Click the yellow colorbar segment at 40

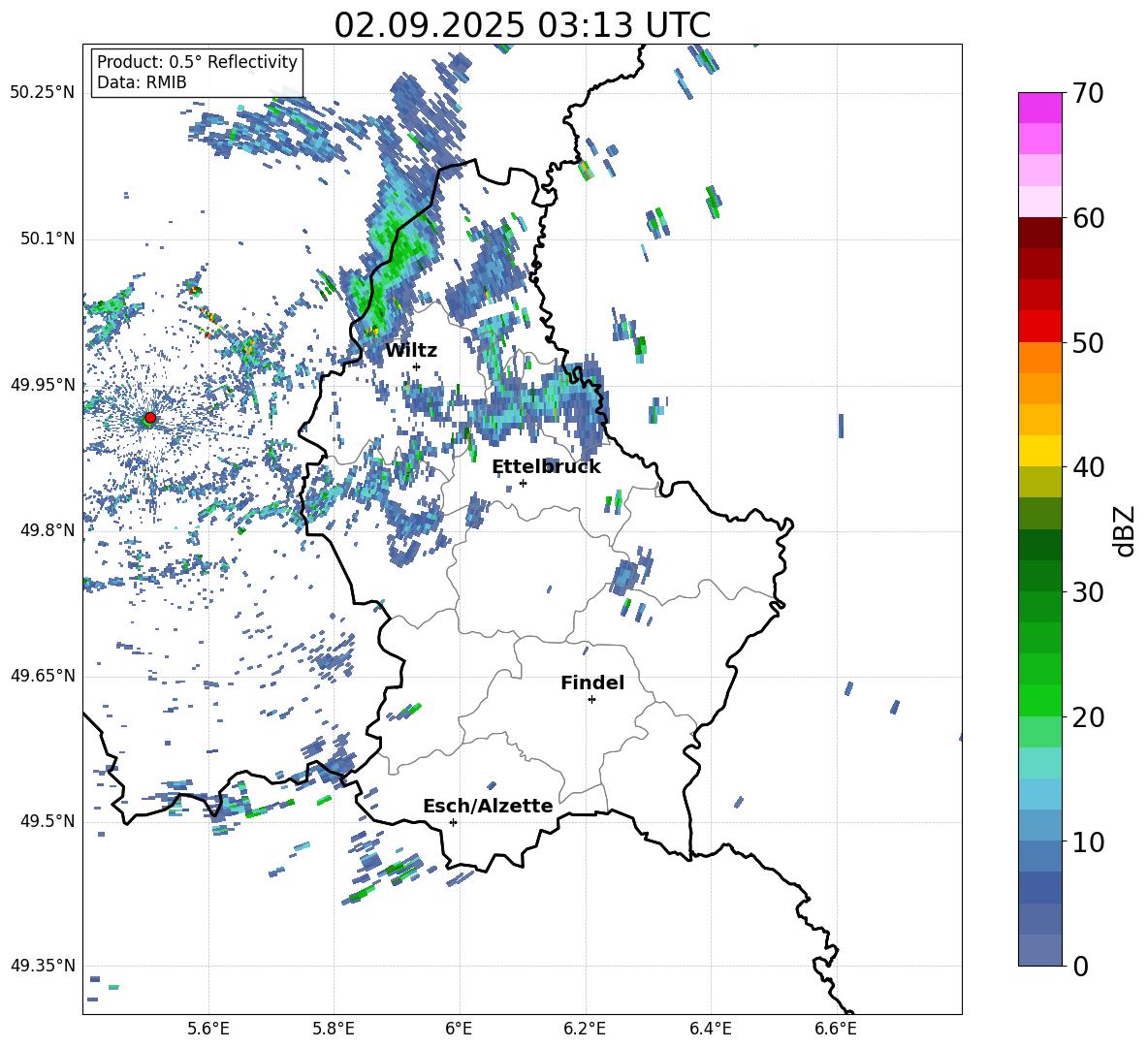click(1039, 451)
